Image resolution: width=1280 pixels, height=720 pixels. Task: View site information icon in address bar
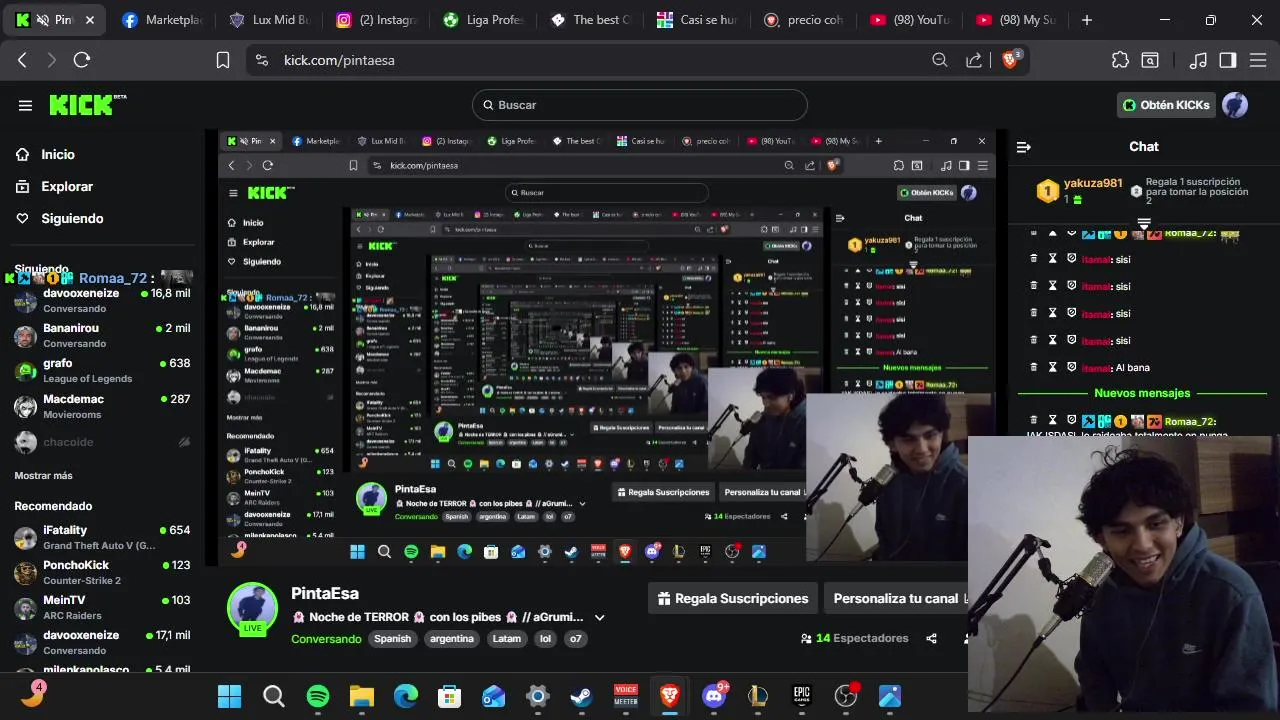click(x=262, y=60)
